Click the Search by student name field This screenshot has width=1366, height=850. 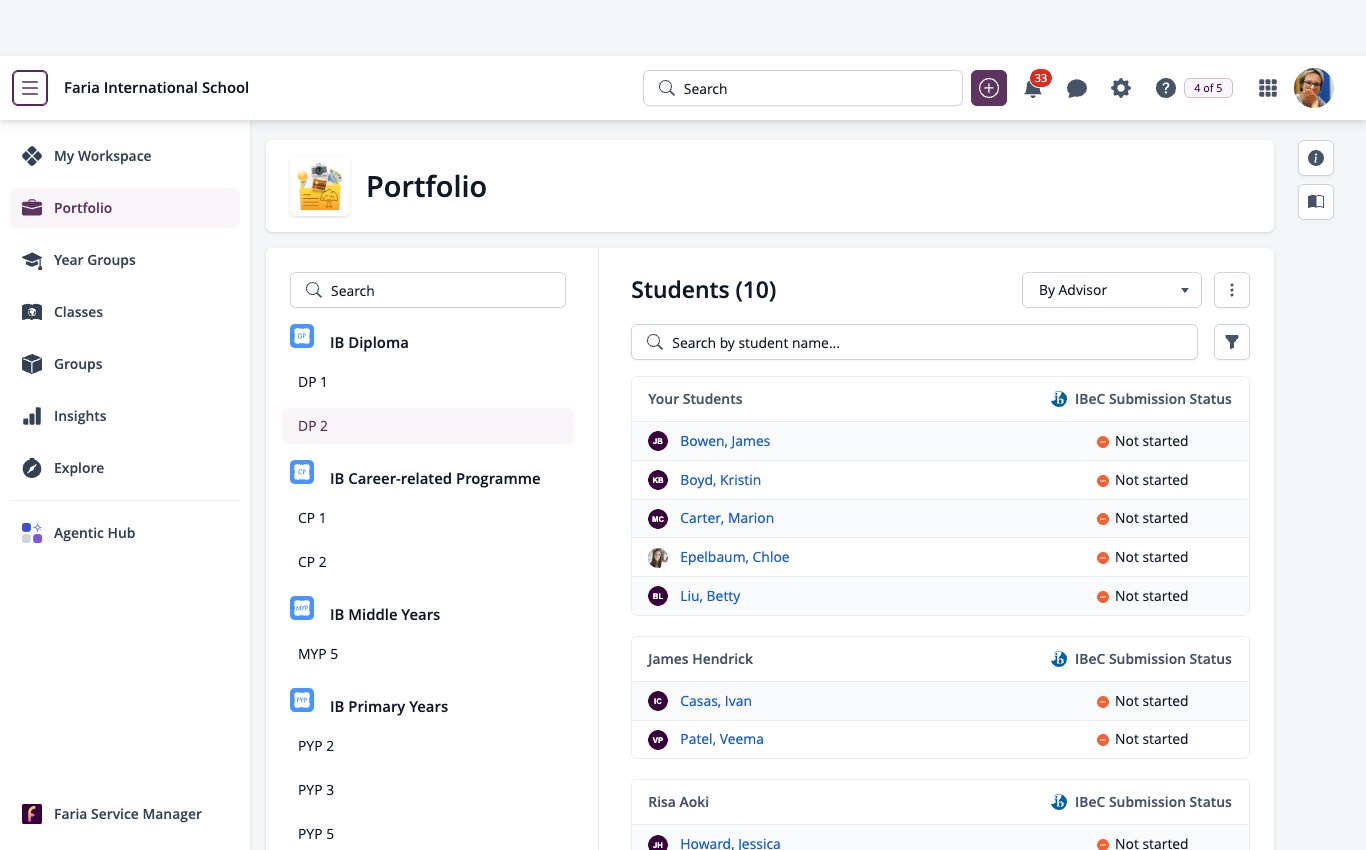point(914,342)
